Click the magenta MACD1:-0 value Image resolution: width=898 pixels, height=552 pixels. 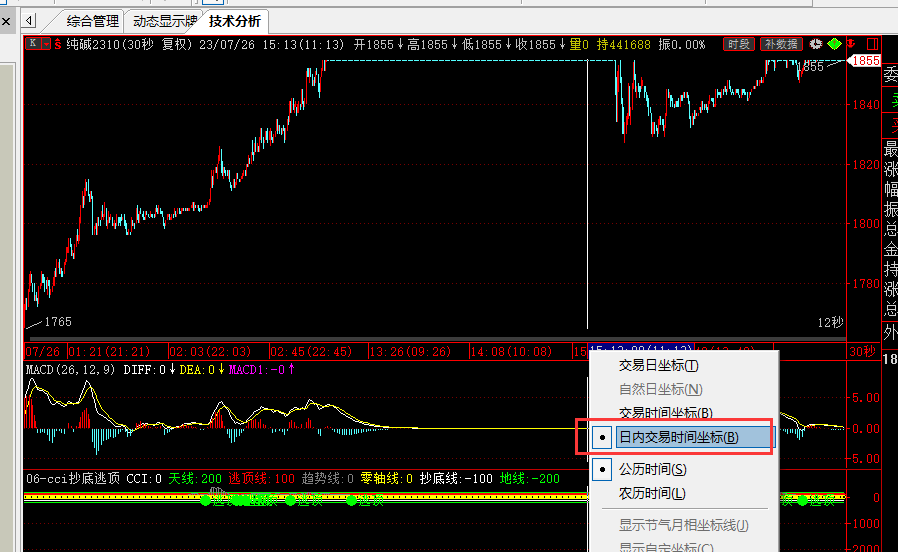[261, 370]
